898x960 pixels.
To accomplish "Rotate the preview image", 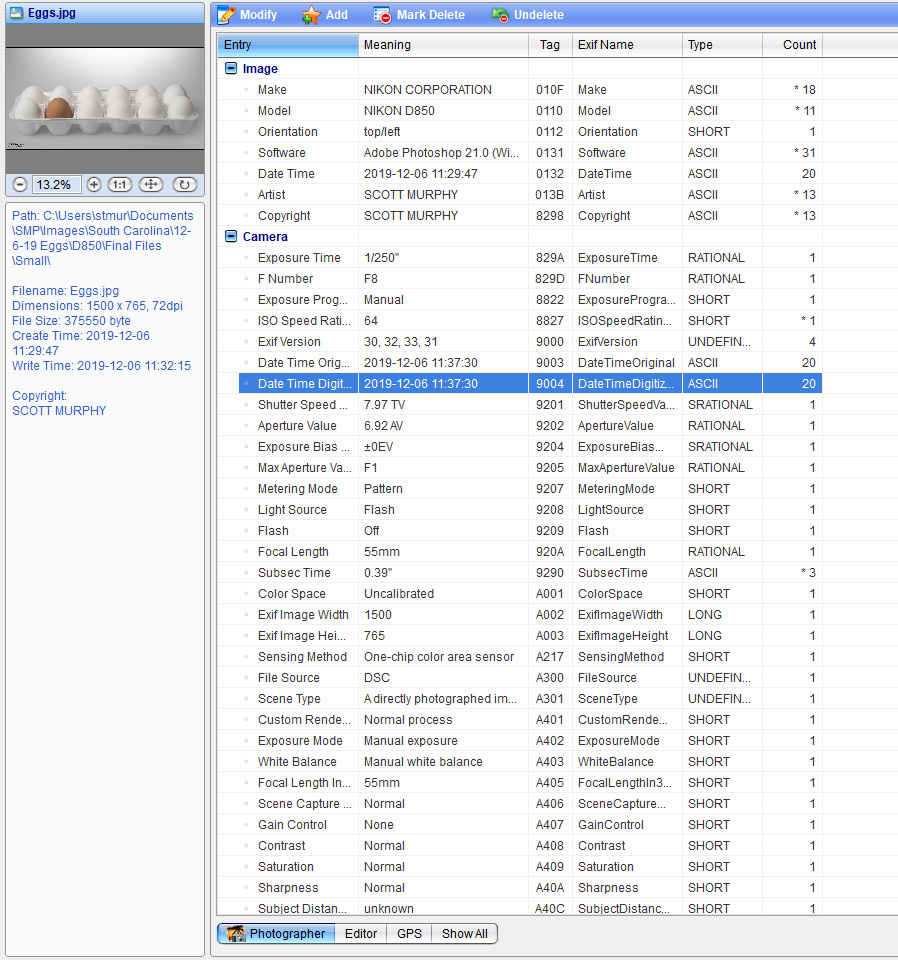I will coord(184,184).
